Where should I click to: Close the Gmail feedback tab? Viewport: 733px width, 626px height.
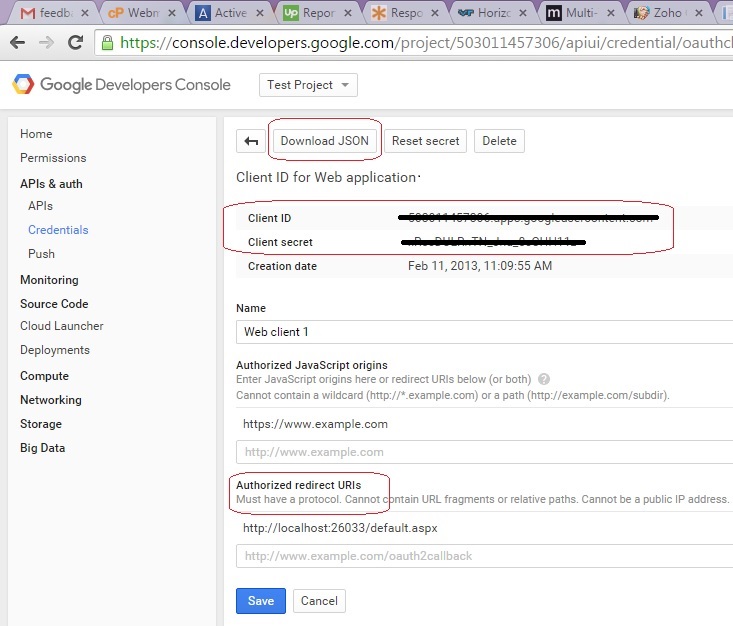click(x=85, y=13)
